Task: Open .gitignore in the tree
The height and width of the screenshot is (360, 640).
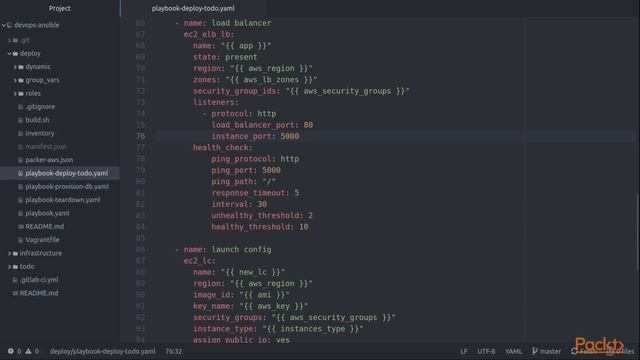Action: [40, 107]
